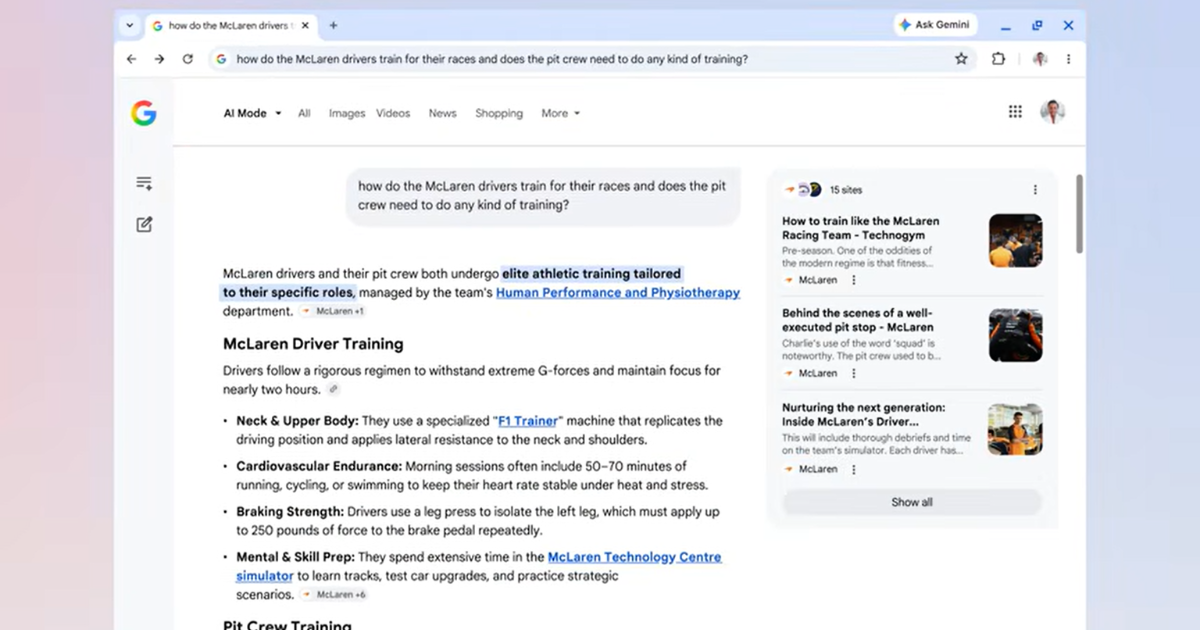This screenshot has height=630, width=1200.
Task: Open AI Mode history icon in sidebar
Action: click(144, 183)
